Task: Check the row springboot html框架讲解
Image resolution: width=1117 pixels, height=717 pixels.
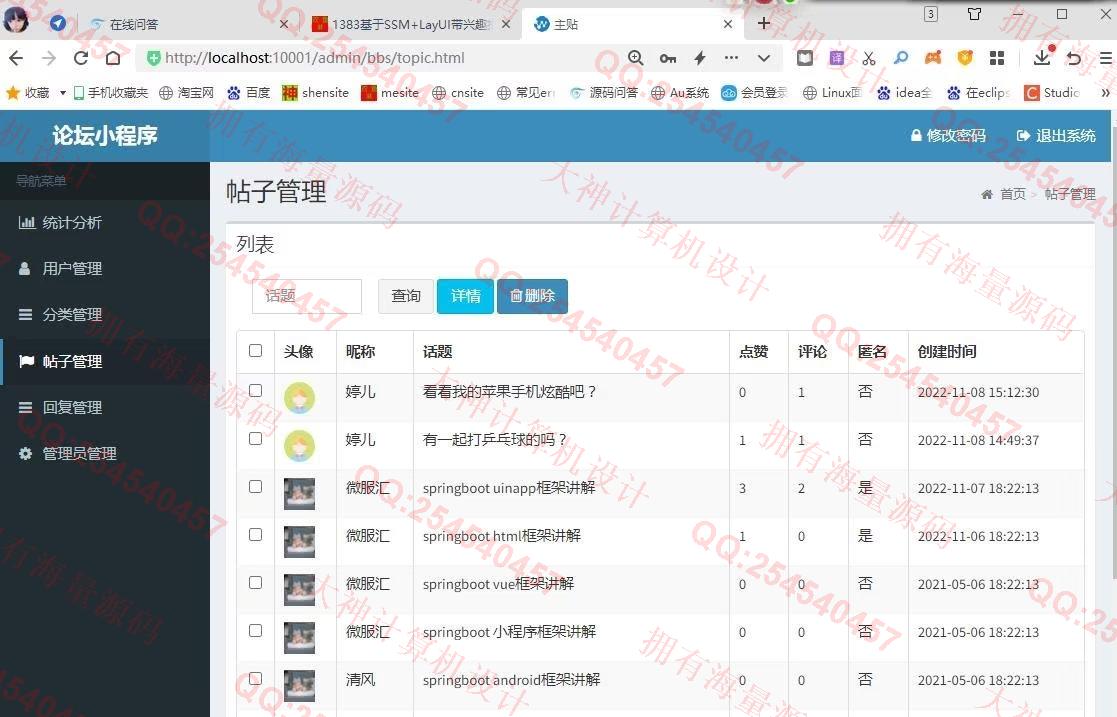Action: tap(255, 535)
